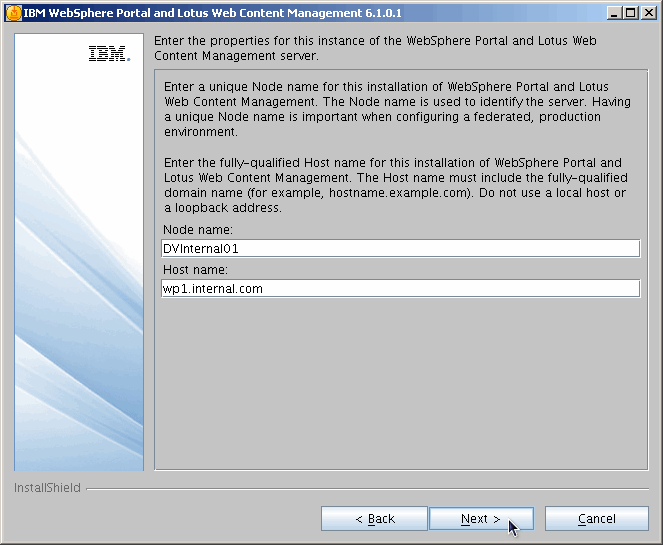Viewport: 663px width, 545px height.
Task: Proceed with the Next button
Action: 480,519
